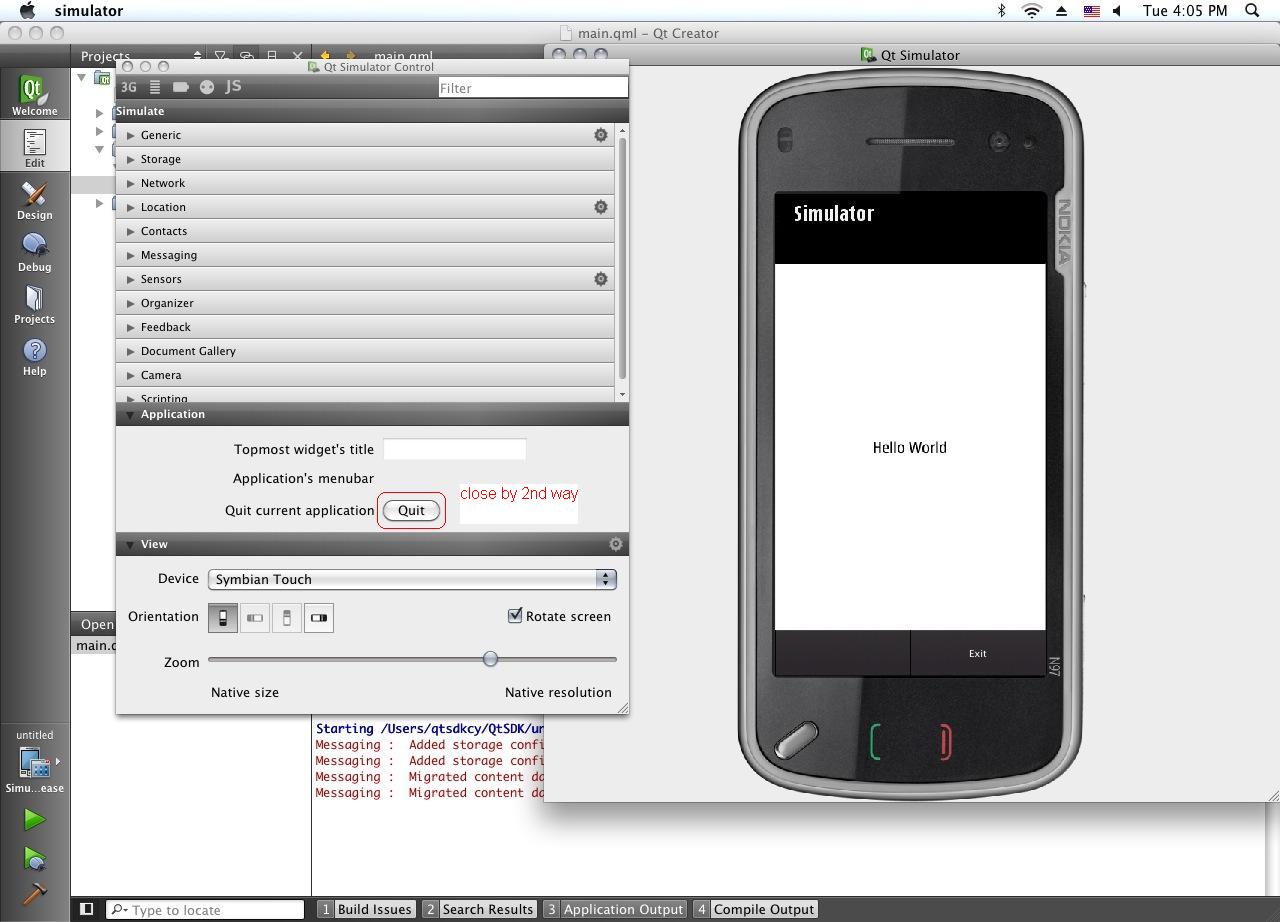Open settings gear for Sensors section
This screenshot has width=1280, height=922.
click(x=601, y=278)
